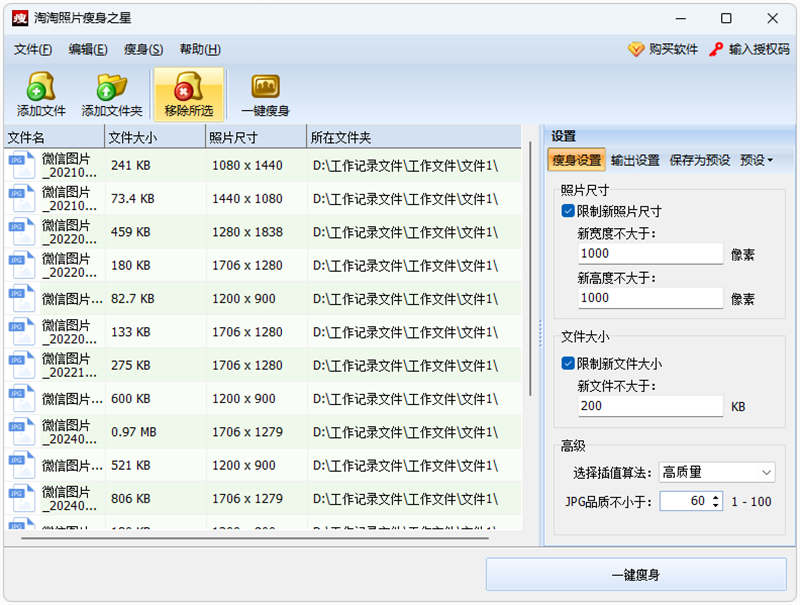Open the 编辑(E) menu

88,49
